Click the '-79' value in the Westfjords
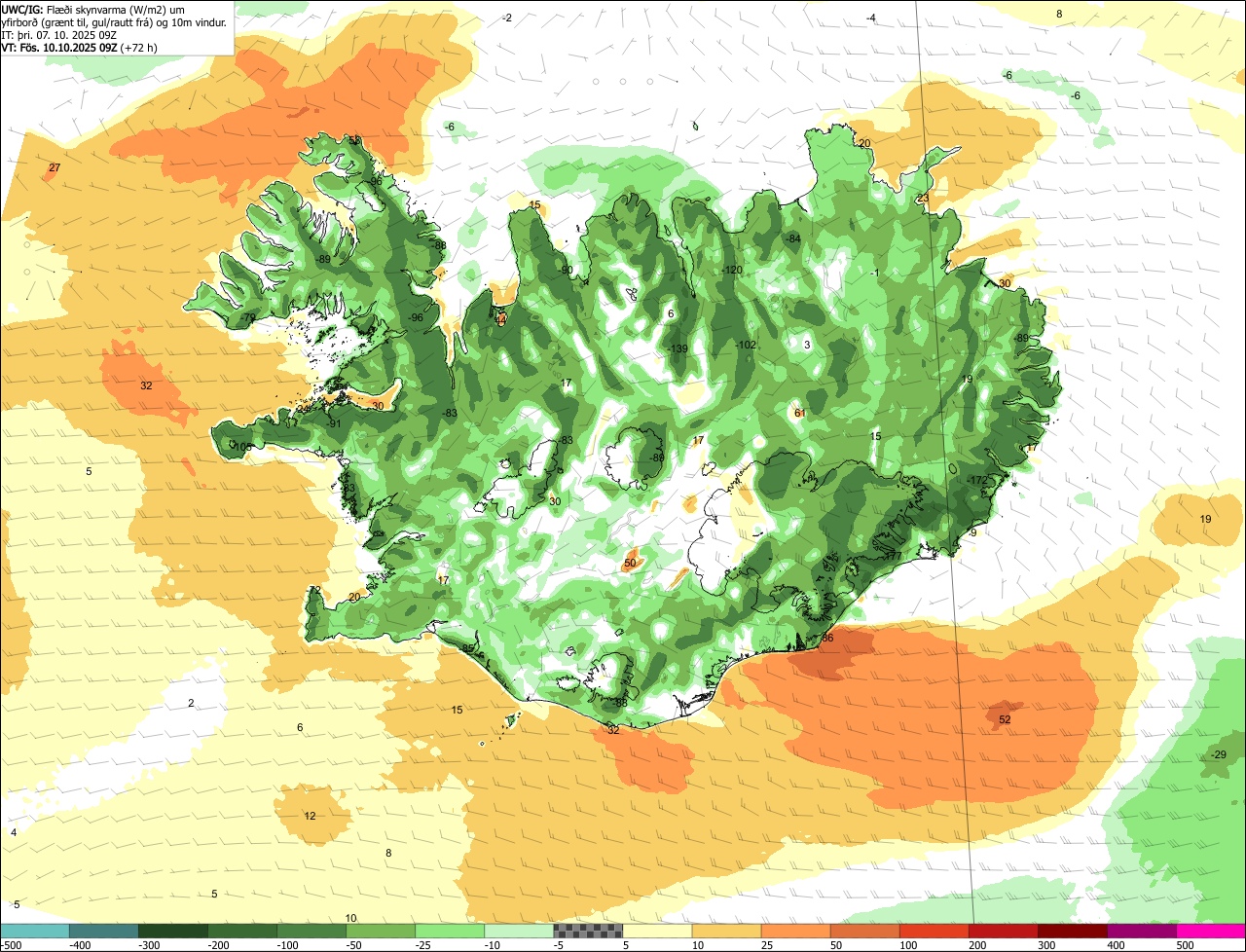This screenshot has width=1246, height=952. point(249,318)
